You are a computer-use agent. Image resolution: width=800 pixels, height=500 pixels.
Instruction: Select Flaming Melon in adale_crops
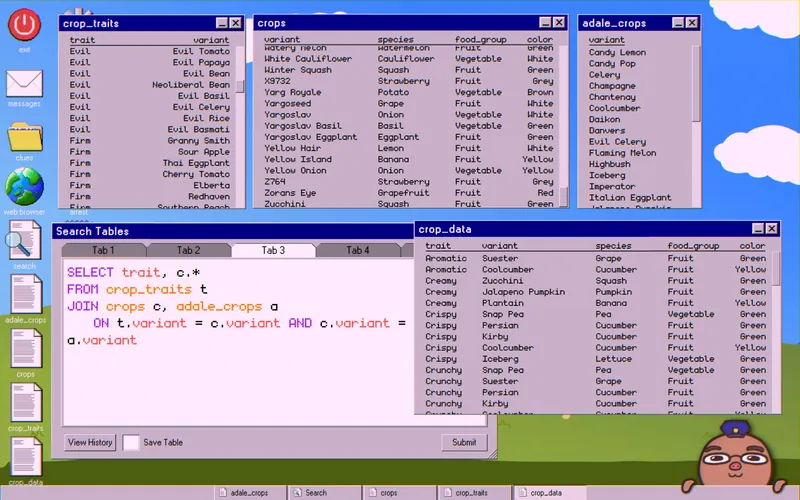tap(622, 153)
